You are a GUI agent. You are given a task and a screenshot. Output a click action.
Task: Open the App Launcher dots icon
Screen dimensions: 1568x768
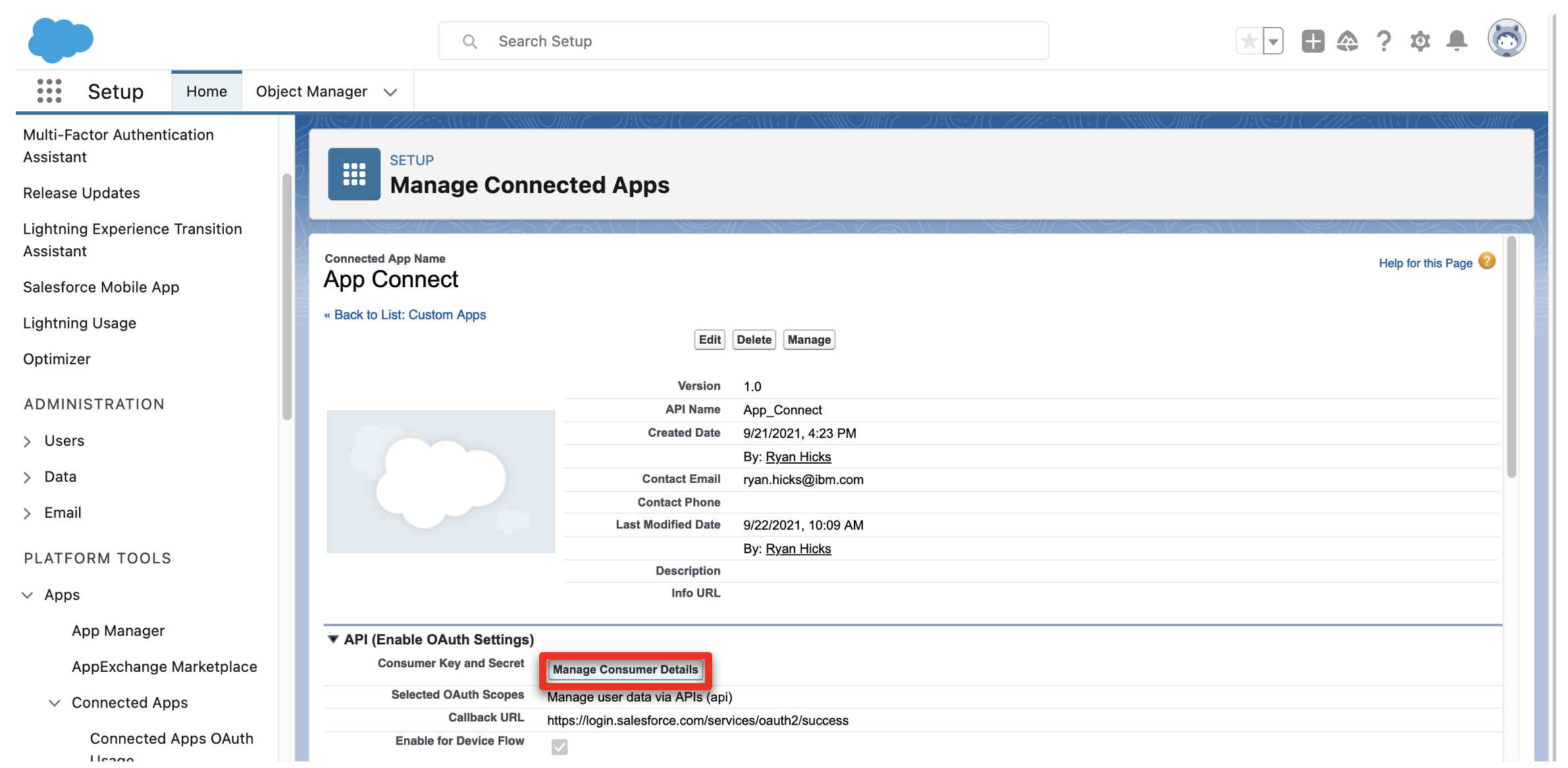pos(49,91)
